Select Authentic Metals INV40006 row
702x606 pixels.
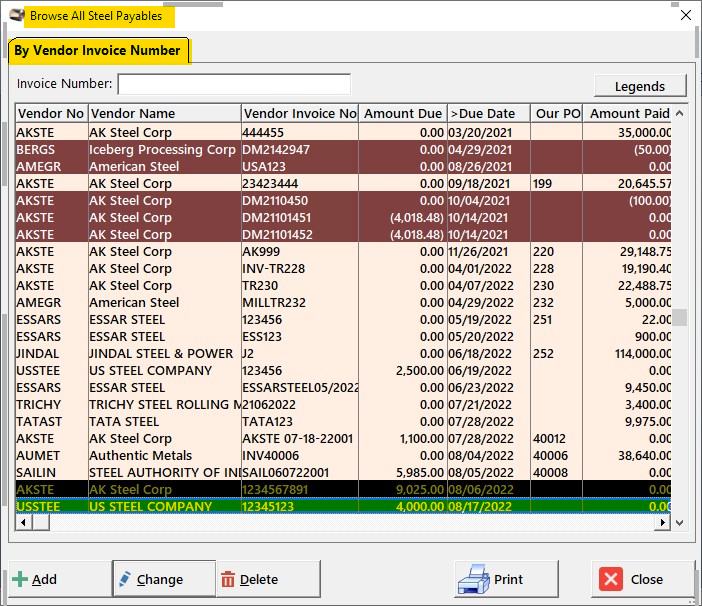pos(343,456)
